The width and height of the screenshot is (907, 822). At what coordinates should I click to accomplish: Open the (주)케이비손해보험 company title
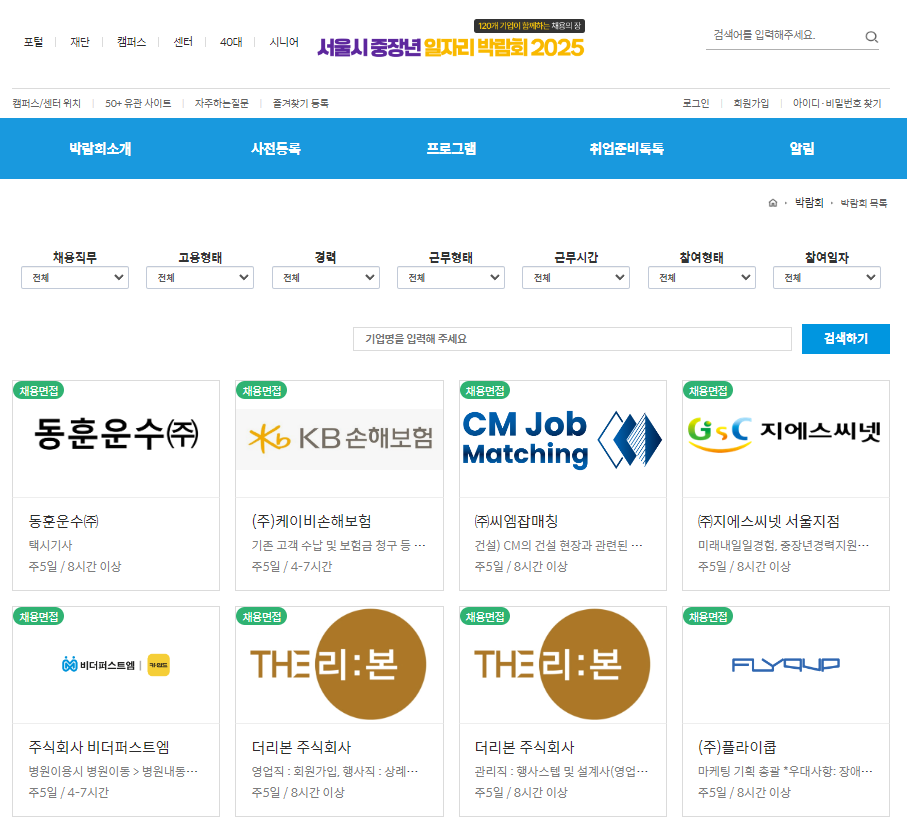click(311, 521)
